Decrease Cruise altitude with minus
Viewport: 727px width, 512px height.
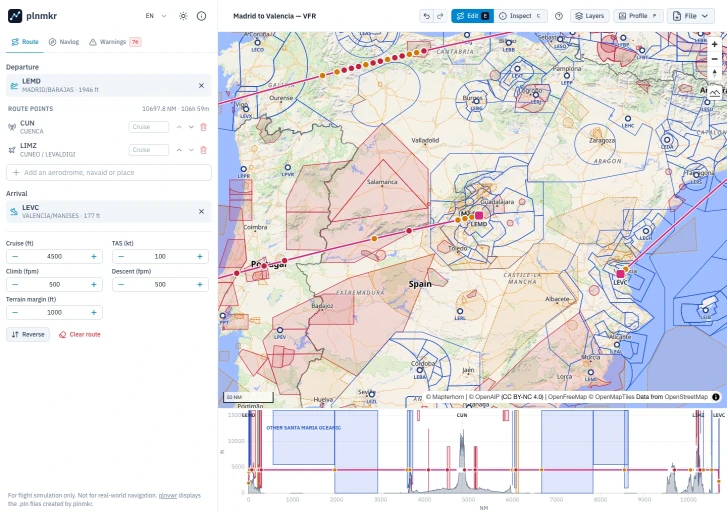pyautogui.click(x=15, y=256)
